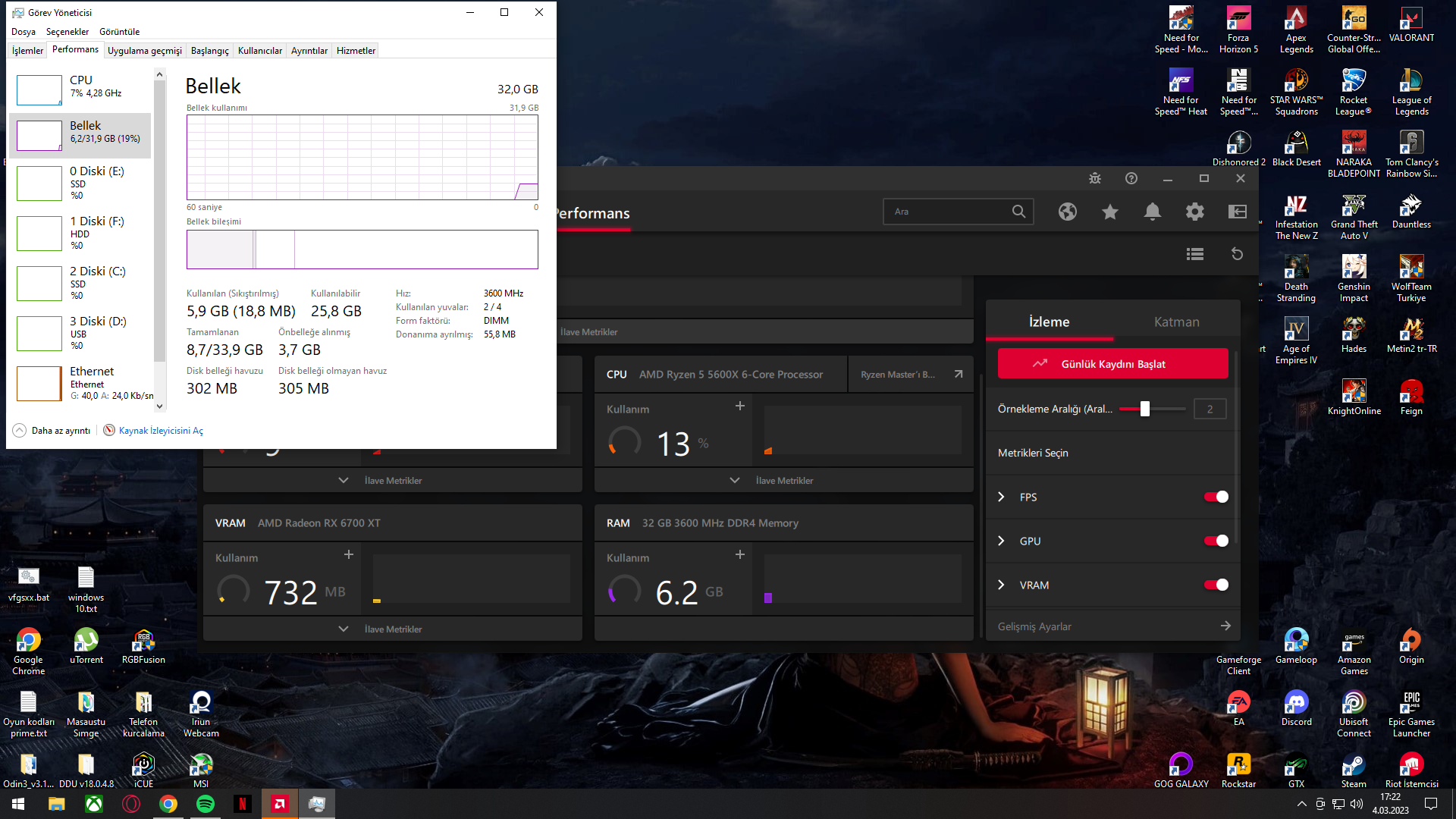Screen dimensions: 1456x819
Task: Expand İlave Metrikler under CPU card
Action: [x=784, y=480]
